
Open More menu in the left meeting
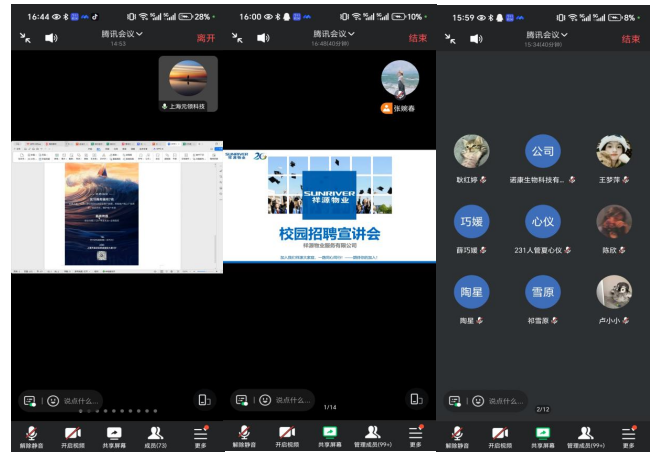[200, 435]
